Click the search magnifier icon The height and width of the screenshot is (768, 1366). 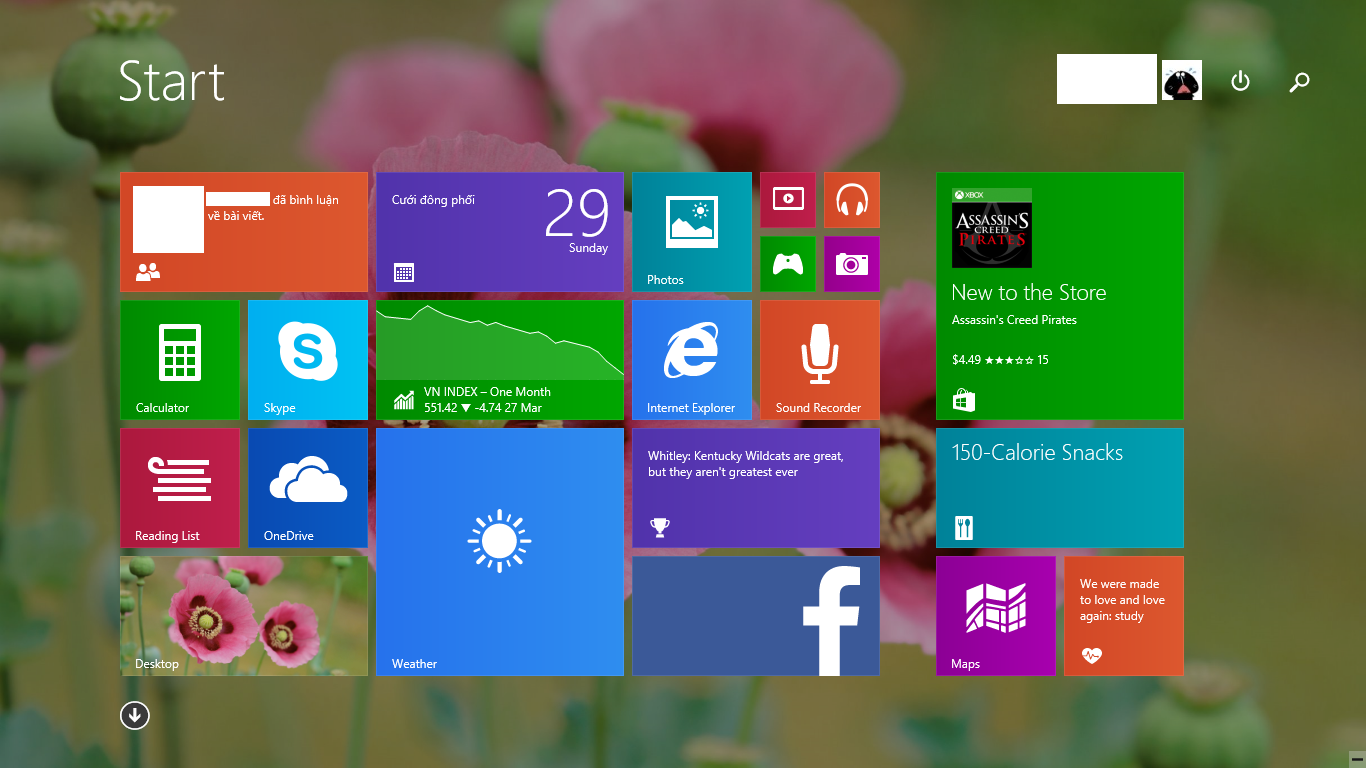(1299, 82)
